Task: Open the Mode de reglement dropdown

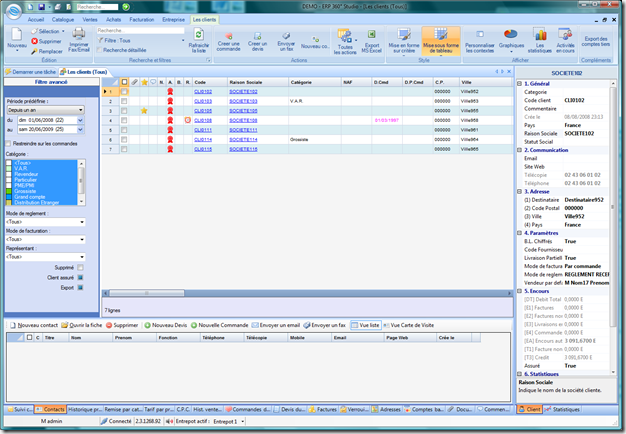Action: point(46,222)
